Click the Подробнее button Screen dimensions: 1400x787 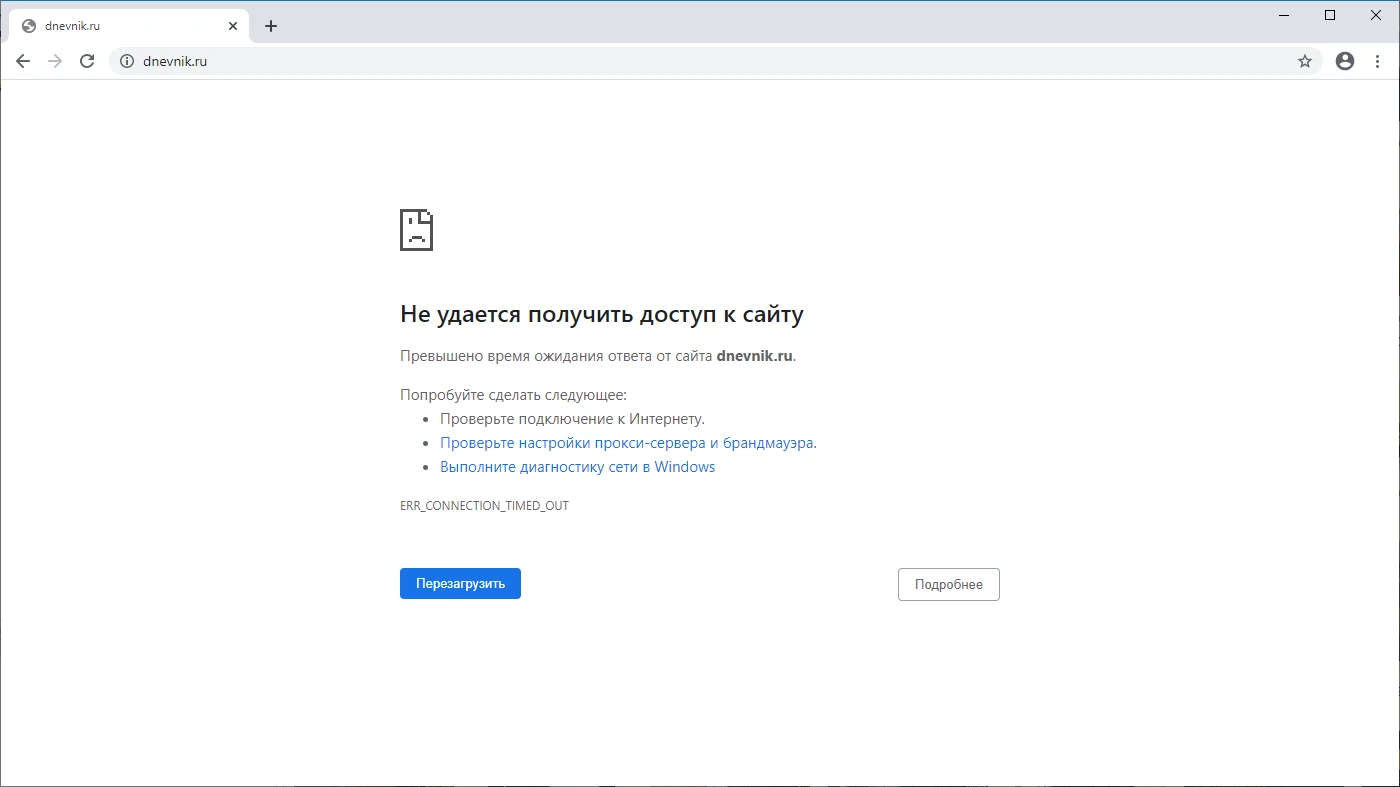(x=948, y=585)
